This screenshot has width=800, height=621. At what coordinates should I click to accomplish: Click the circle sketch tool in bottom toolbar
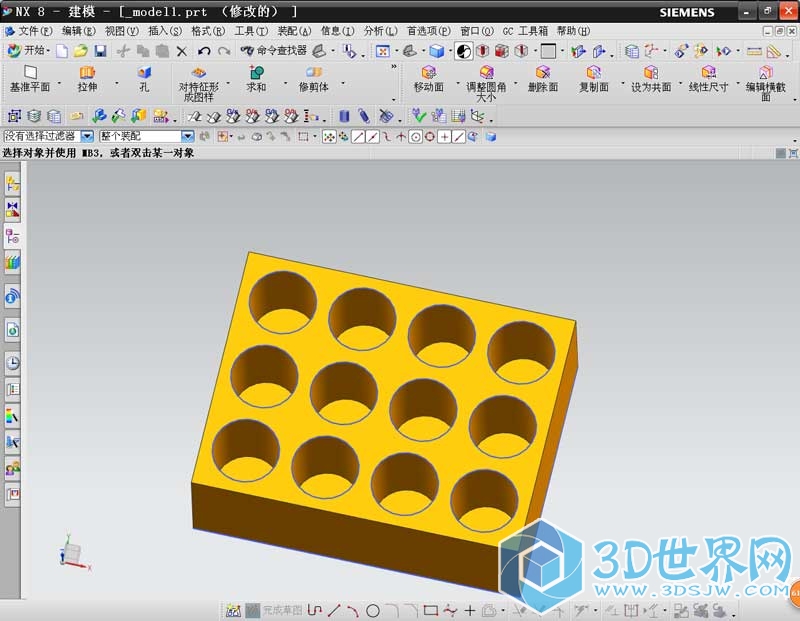(373, 610)
